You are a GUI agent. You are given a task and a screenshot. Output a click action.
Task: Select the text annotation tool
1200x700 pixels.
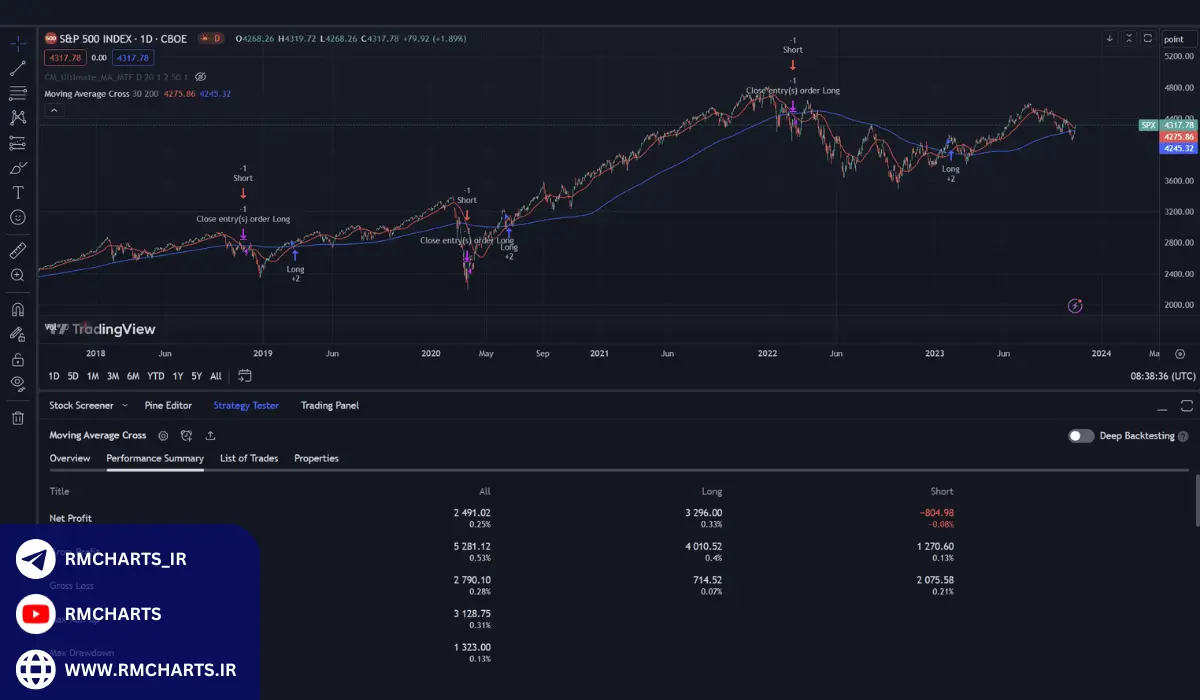click(x=18, y=192)
